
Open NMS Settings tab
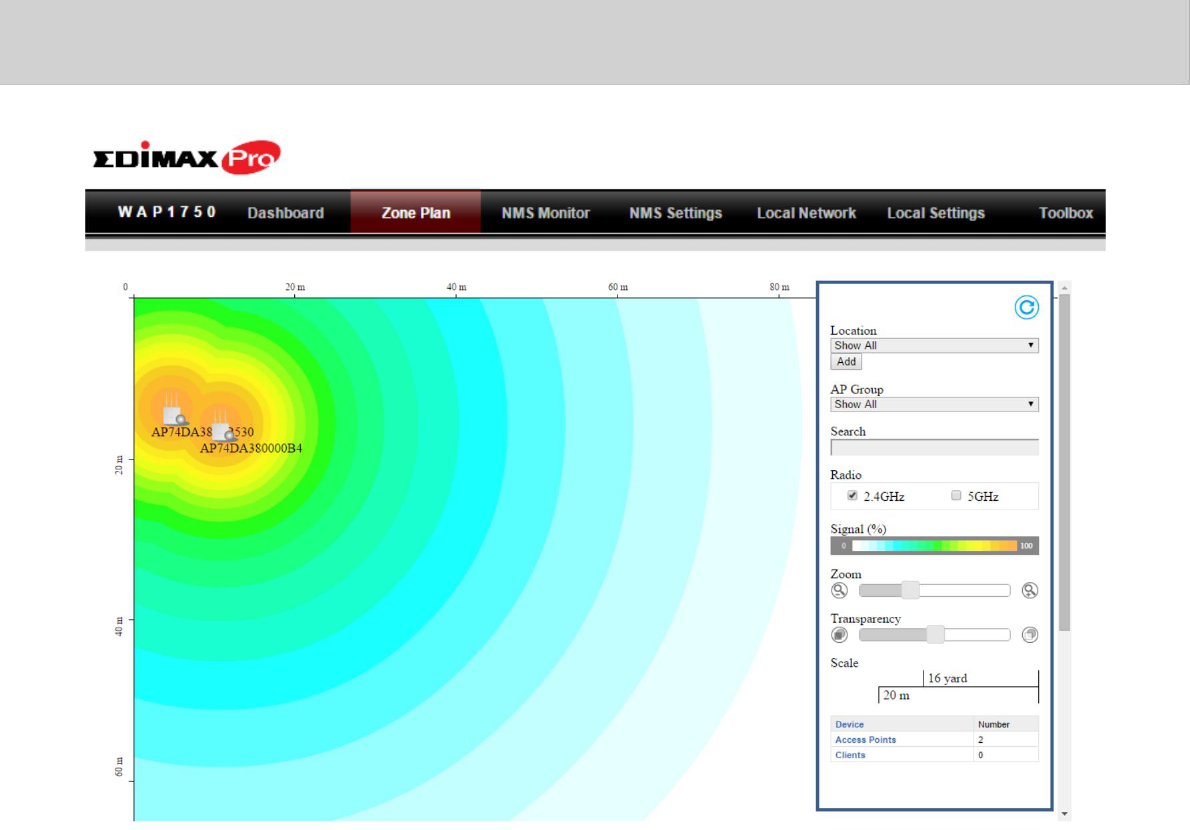(x=675, y=213)
